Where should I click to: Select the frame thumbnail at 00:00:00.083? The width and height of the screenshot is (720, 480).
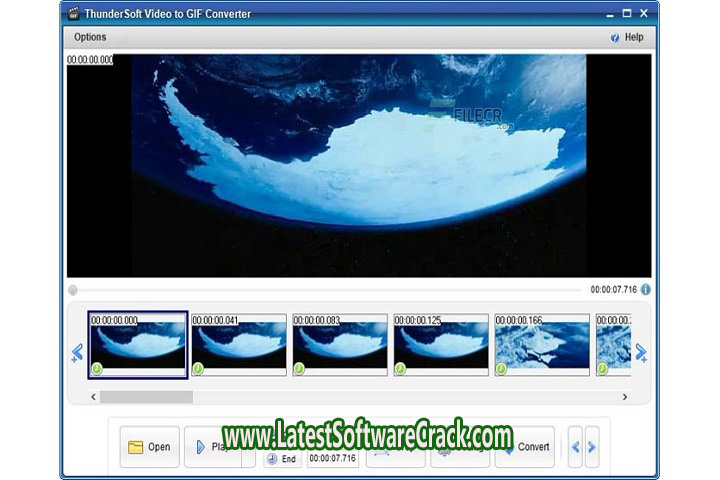(340, 345)
